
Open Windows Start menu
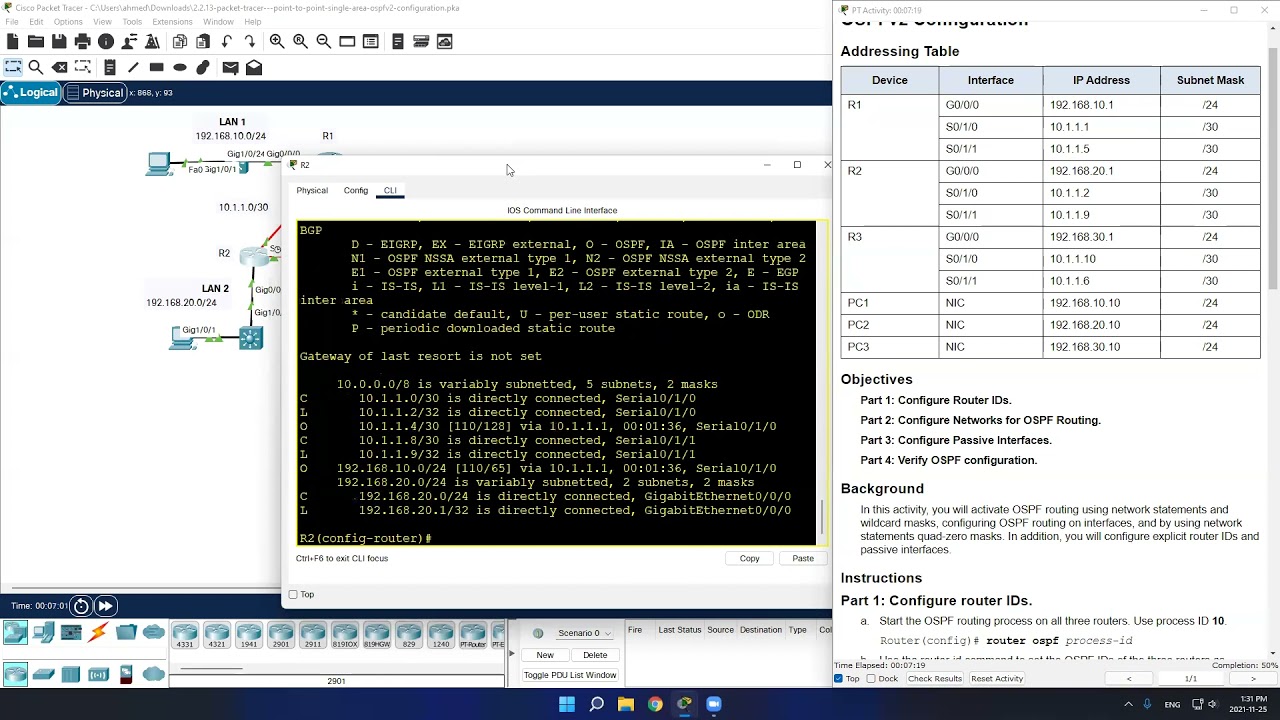click(567, 704)
